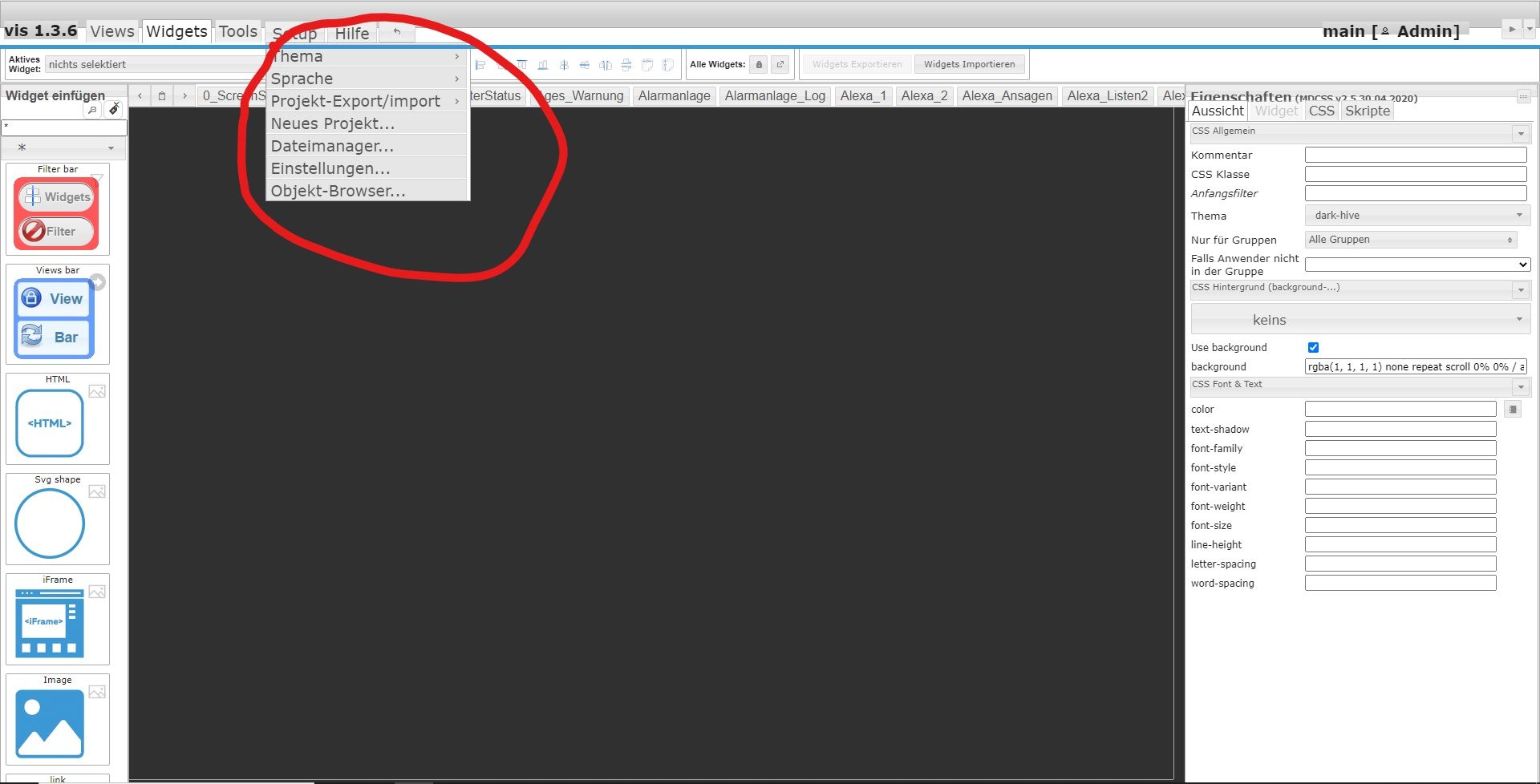Click the distribute widgets vertically icon
Image resolution: width=1540 pixels, height=784 pixels.
click(626, 65)
